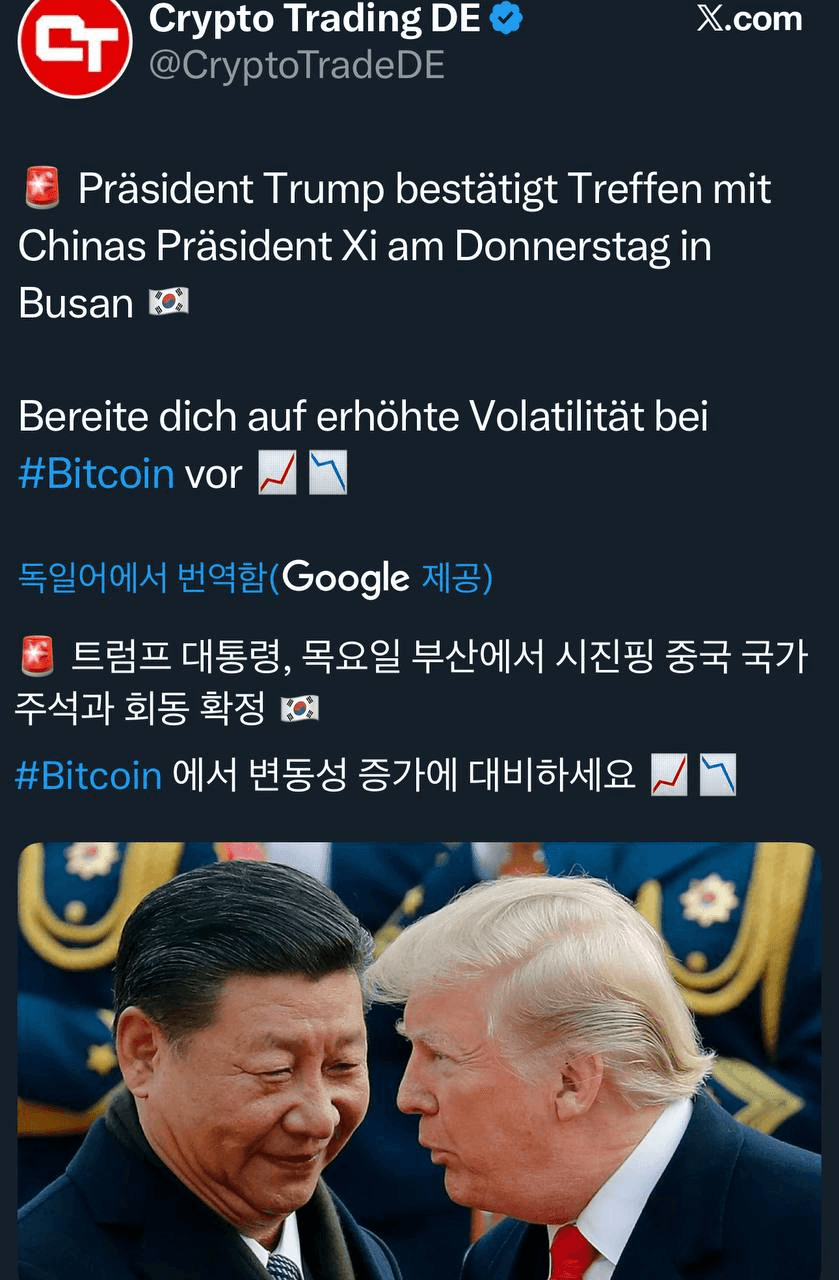The height and width of the screenshot is (1280, 839).
Task: Open the Xi and Trump photo
Action: [x=419, y=1061]
